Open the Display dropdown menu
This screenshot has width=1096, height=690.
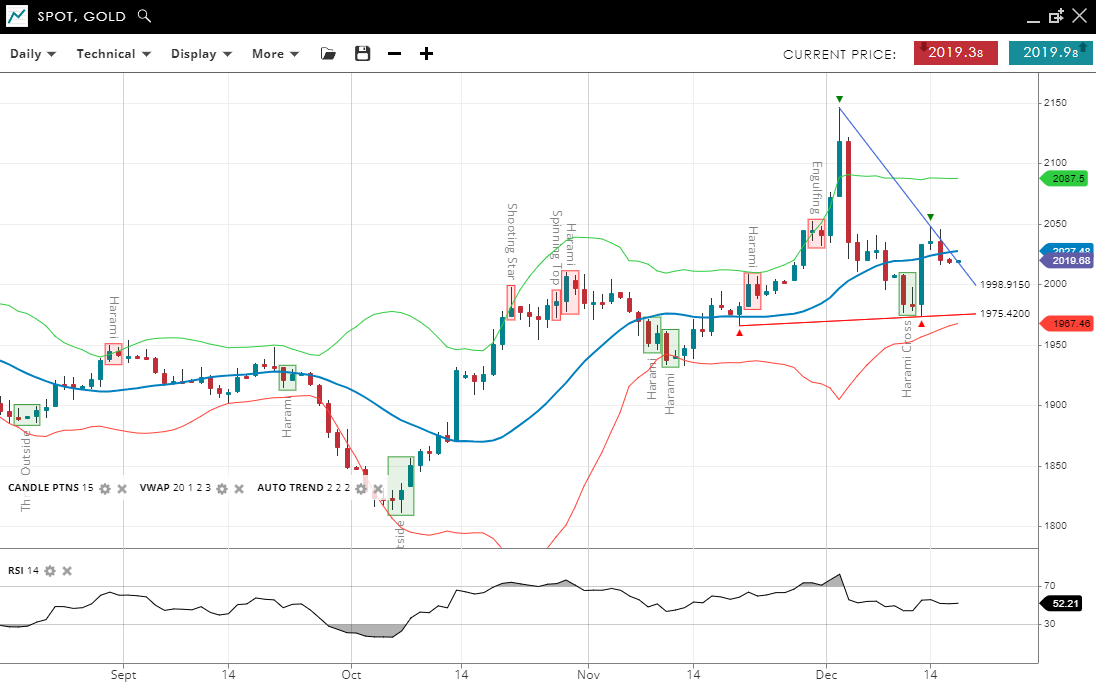pos(201,54)
